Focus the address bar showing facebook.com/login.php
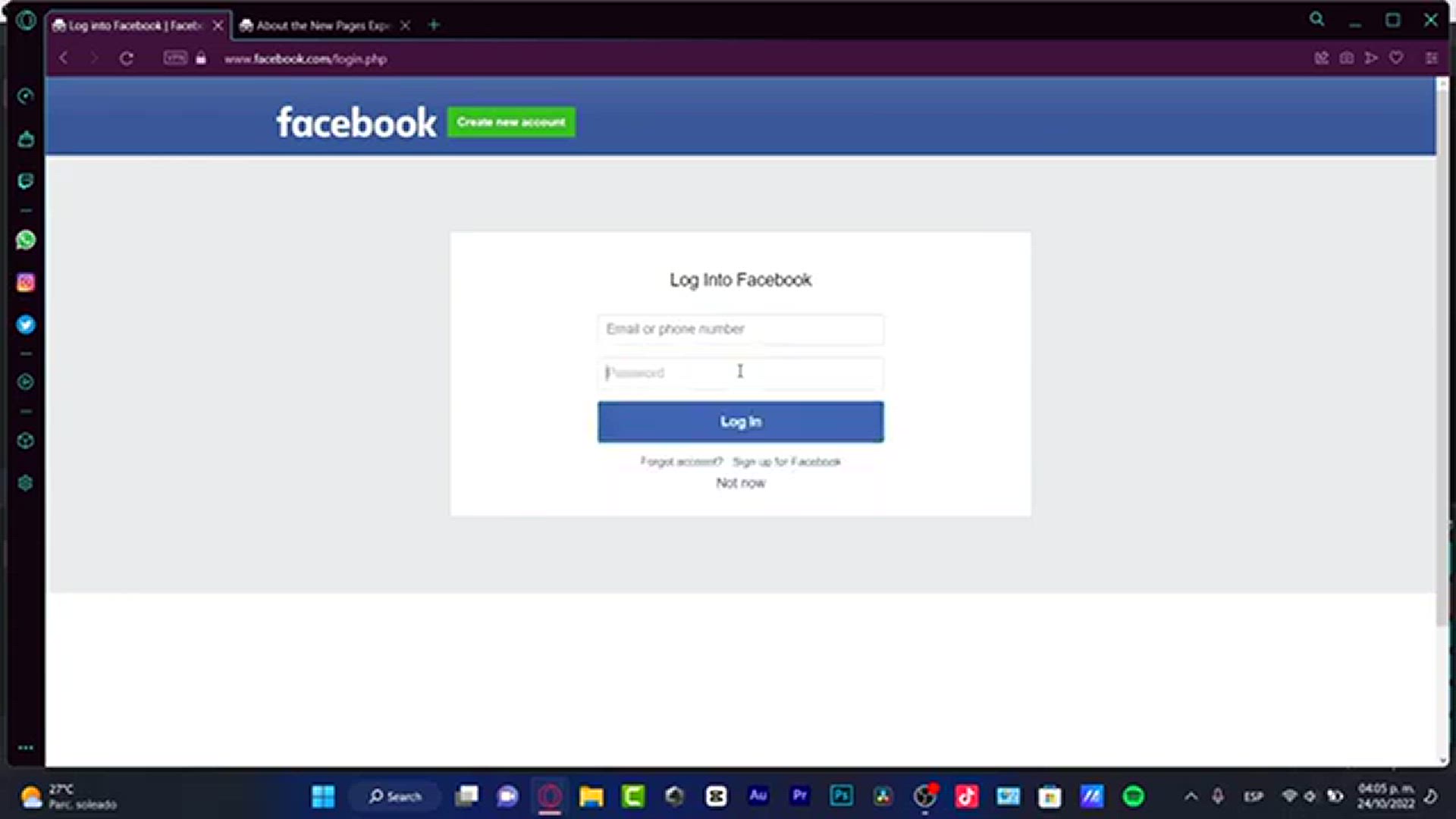Screen dimensions: 1456x819 pyautogui.click(x=306, y=59)
